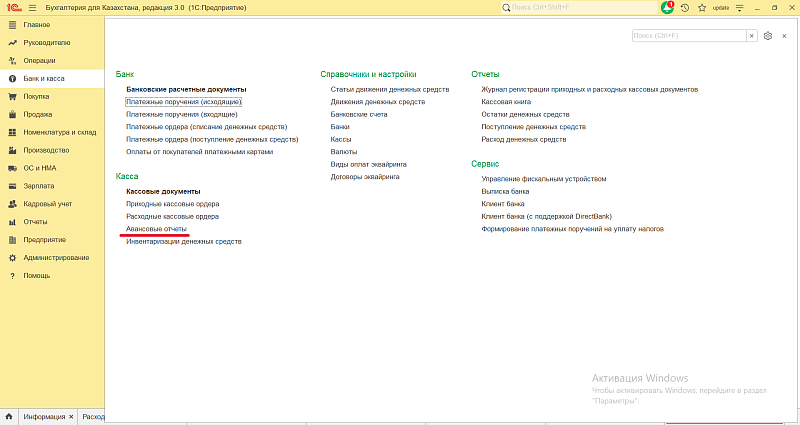This screenshot has height=425, width=800.
Task: Close the function menu panel
Action: pos(784,35)
